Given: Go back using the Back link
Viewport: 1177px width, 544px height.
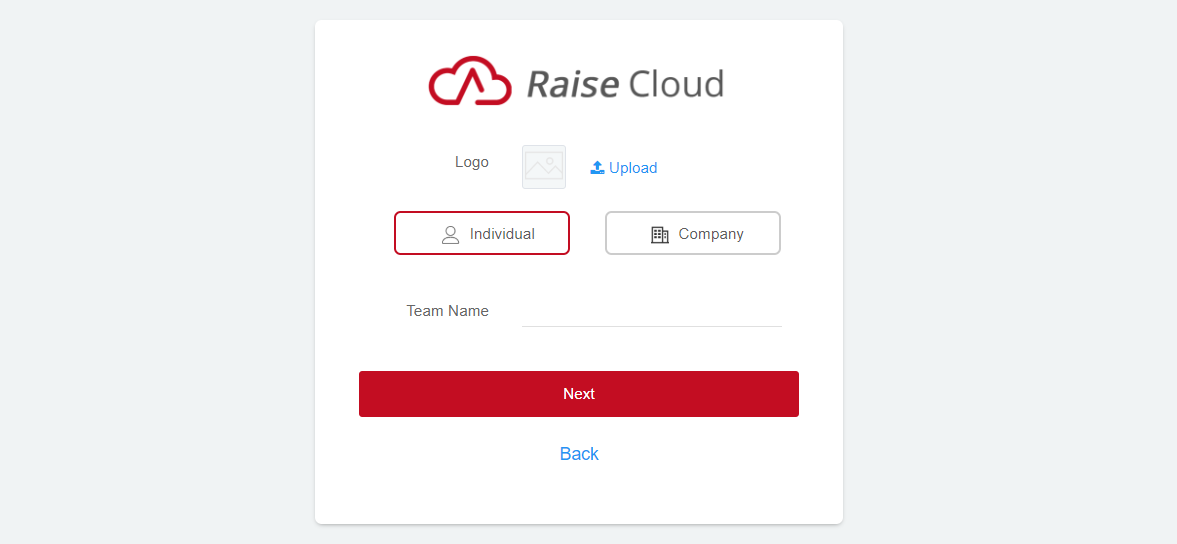Looking at the screenshot, I should 579,454.
